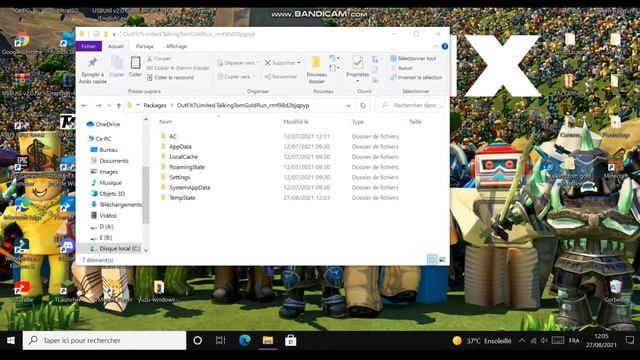Select Musique in the navigation pane
This screenshot has width=640, height=360.
pos(106,182)
